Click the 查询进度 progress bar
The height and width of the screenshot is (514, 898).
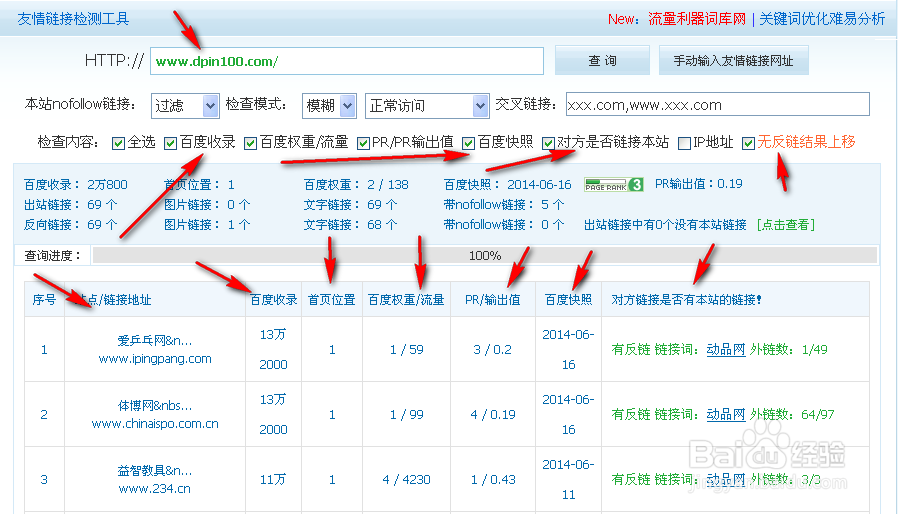click(485, 255)
